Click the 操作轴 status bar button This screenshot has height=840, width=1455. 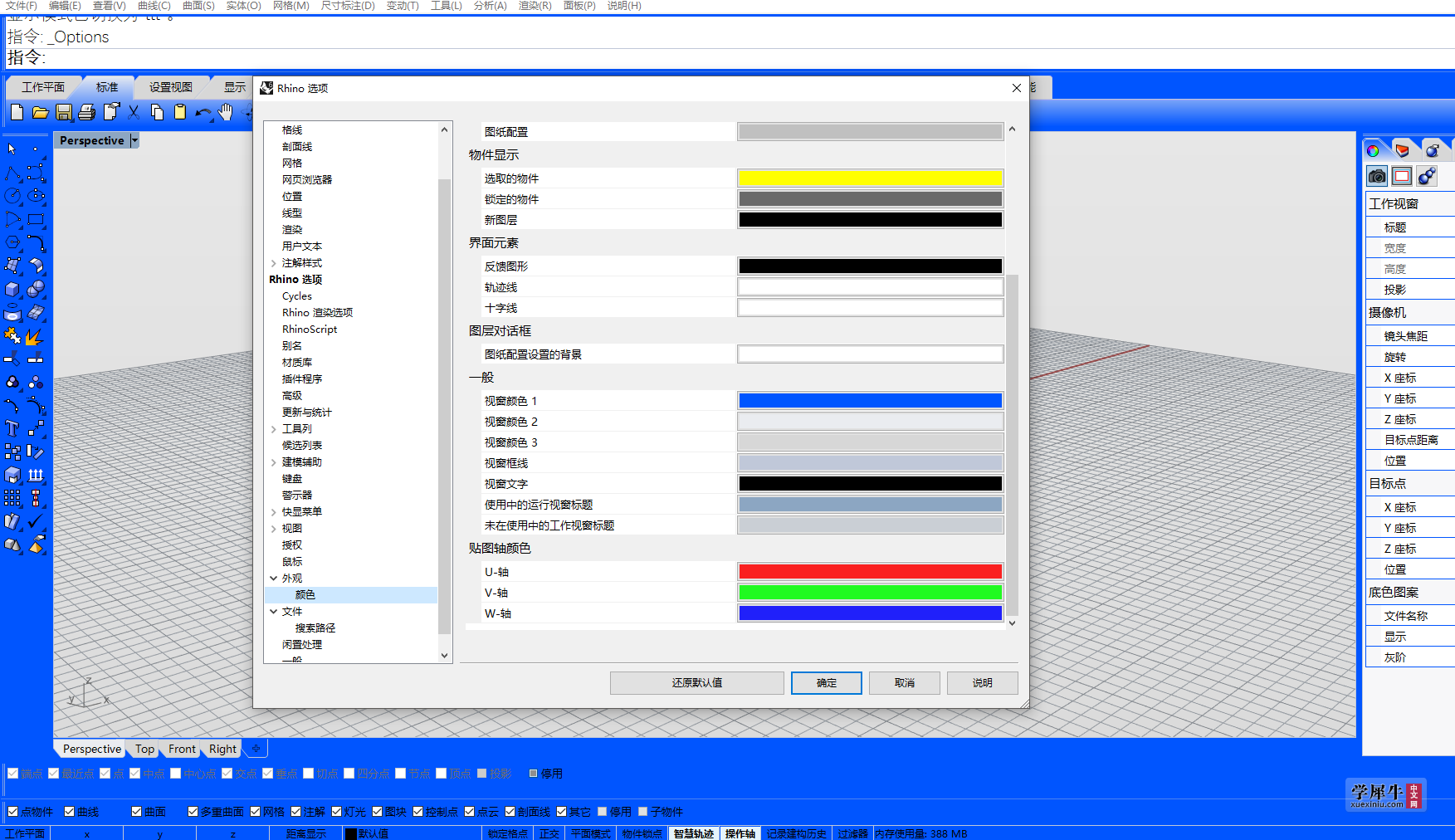pyautogui.click(x=740, y=833)
